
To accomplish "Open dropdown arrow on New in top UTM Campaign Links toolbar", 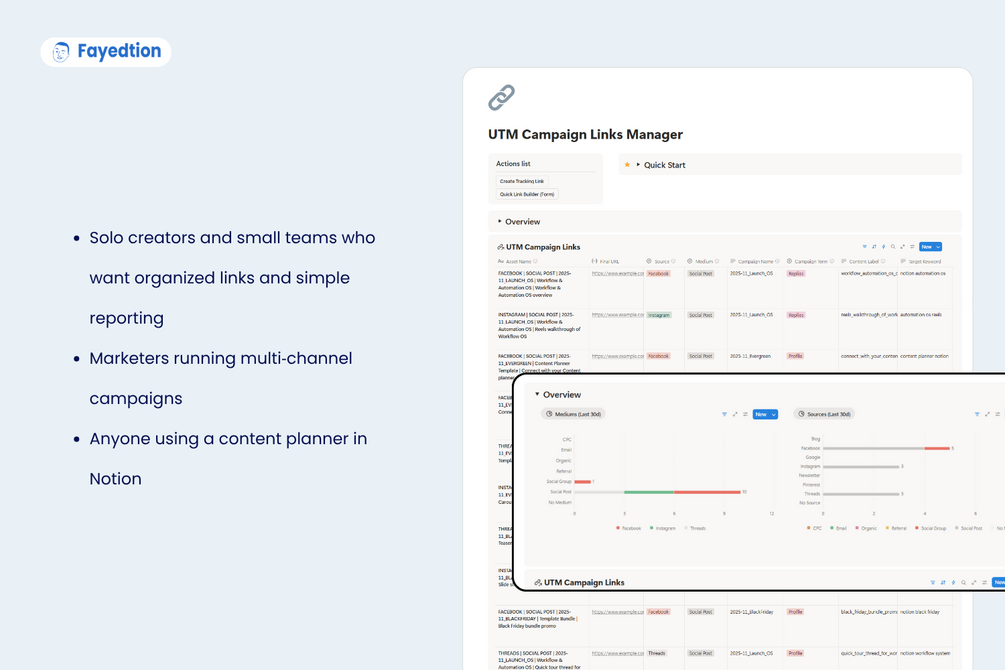I will pyautogui.click(x=938, y=247).
